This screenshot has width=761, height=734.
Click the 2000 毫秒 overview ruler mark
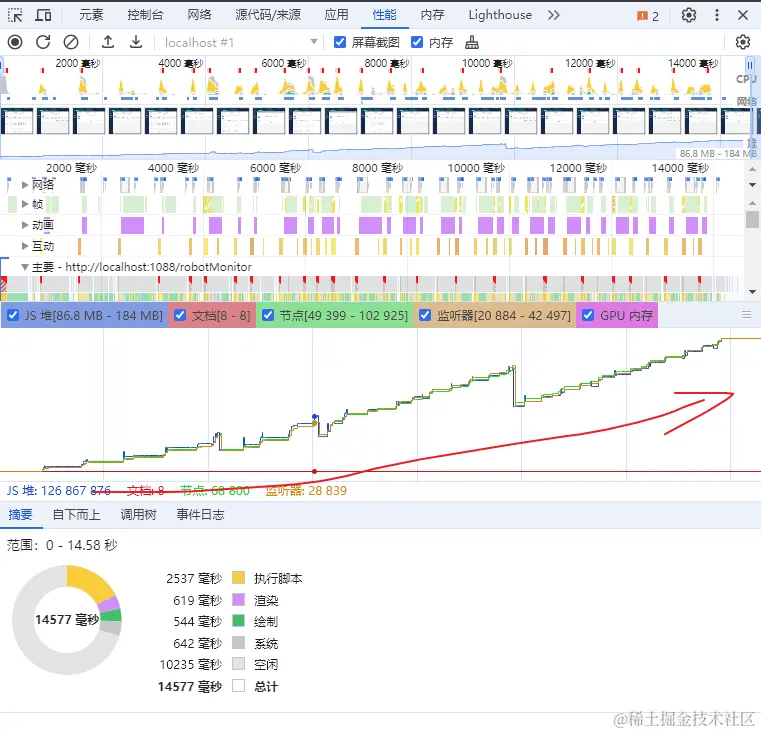78,63
